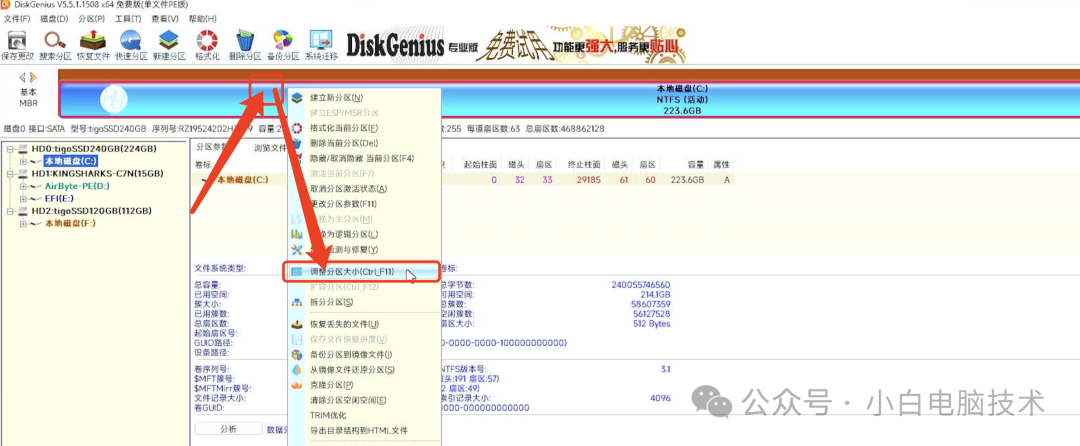Image resolution: width=1080 pixels, height=446 pixels.
Task: Select HD1:KINGSHARKS-C7N(15GB) disk in tree
Action: coord(97,173)
